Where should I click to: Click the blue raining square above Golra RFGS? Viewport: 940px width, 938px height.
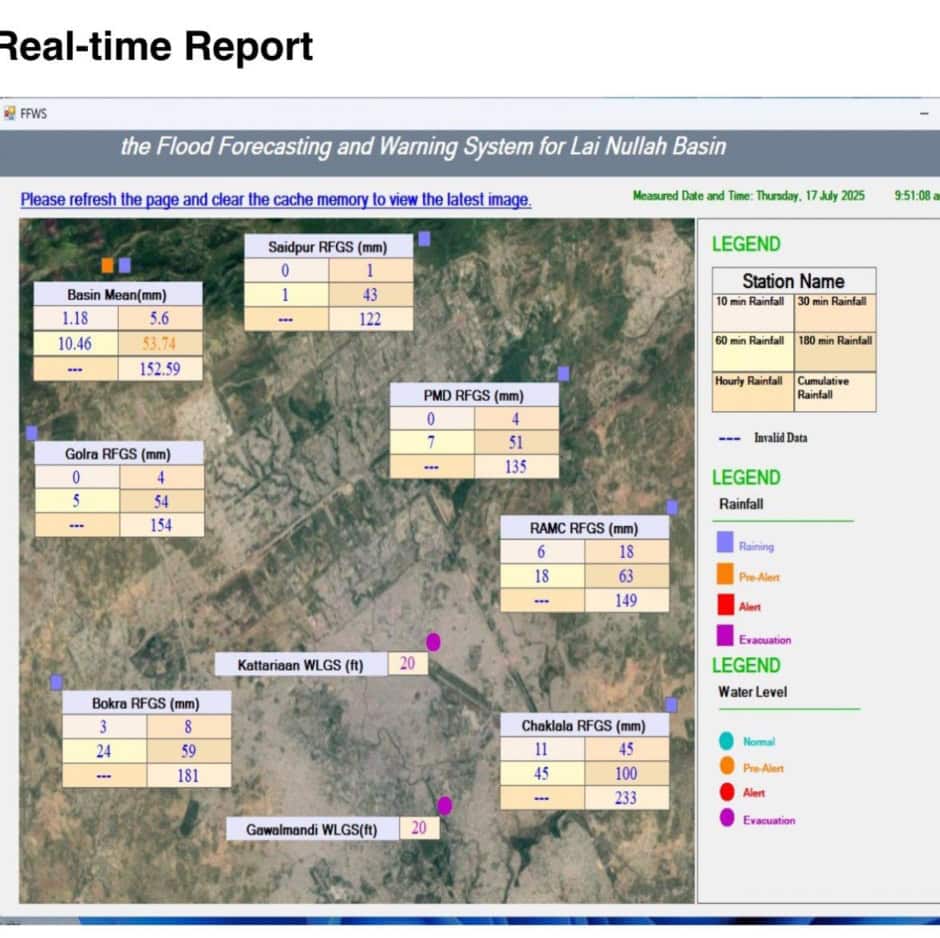pyautogui.click(x=31, y=432)
